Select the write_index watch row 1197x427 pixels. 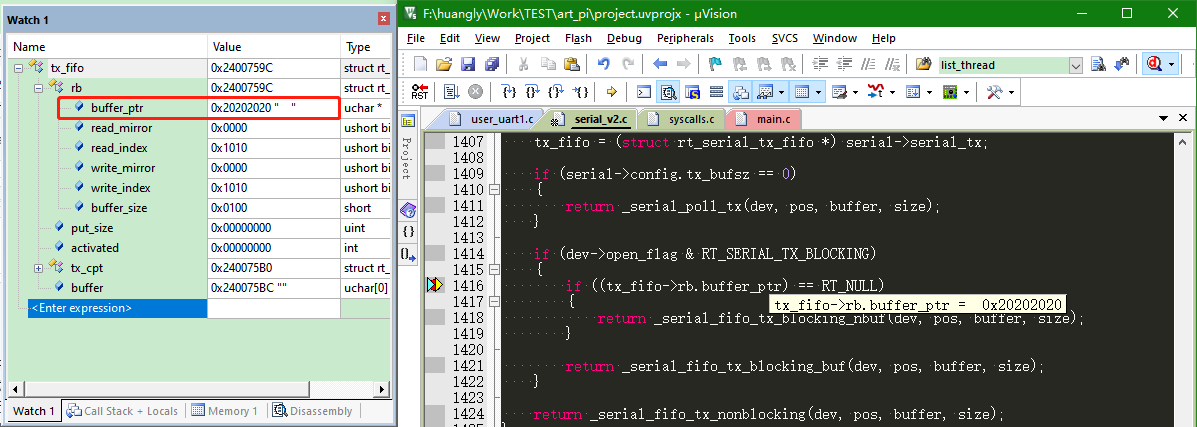(x=198, y=188)
